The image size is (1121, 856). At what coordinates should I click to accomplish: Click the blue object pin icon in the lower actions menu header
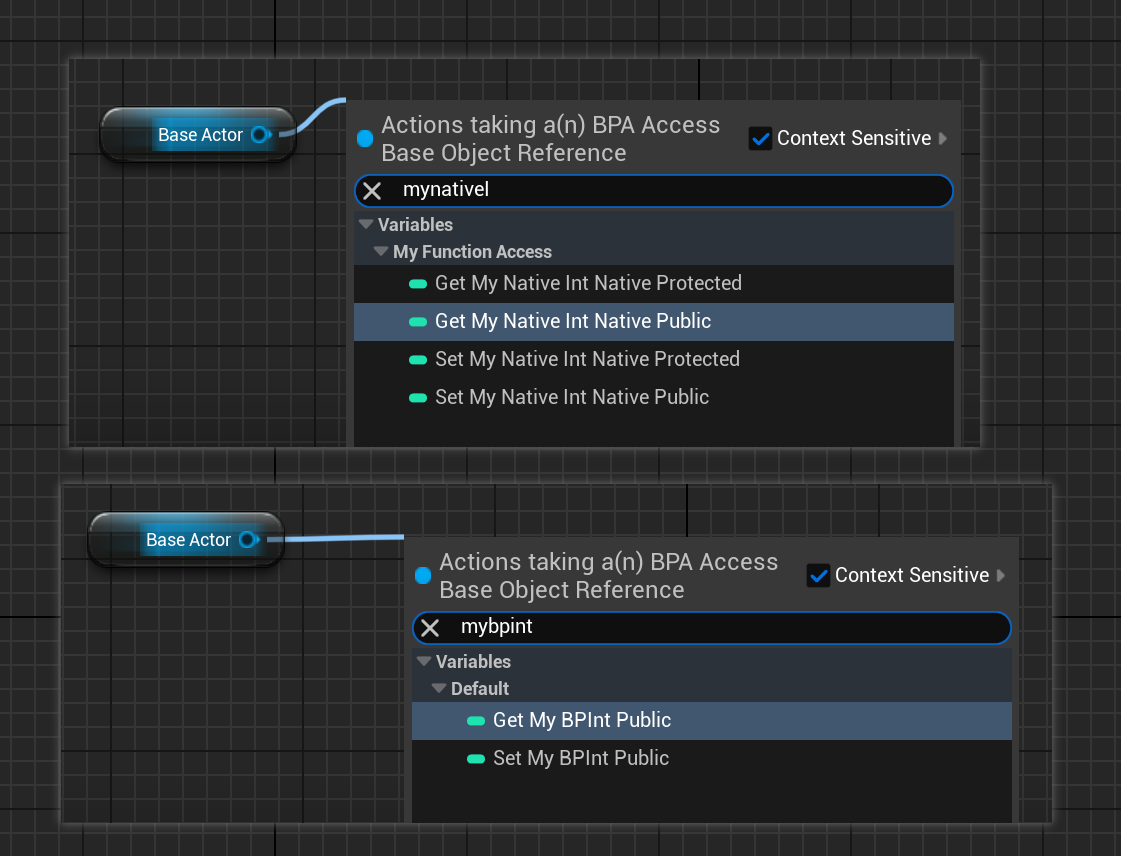pos(423,576)
